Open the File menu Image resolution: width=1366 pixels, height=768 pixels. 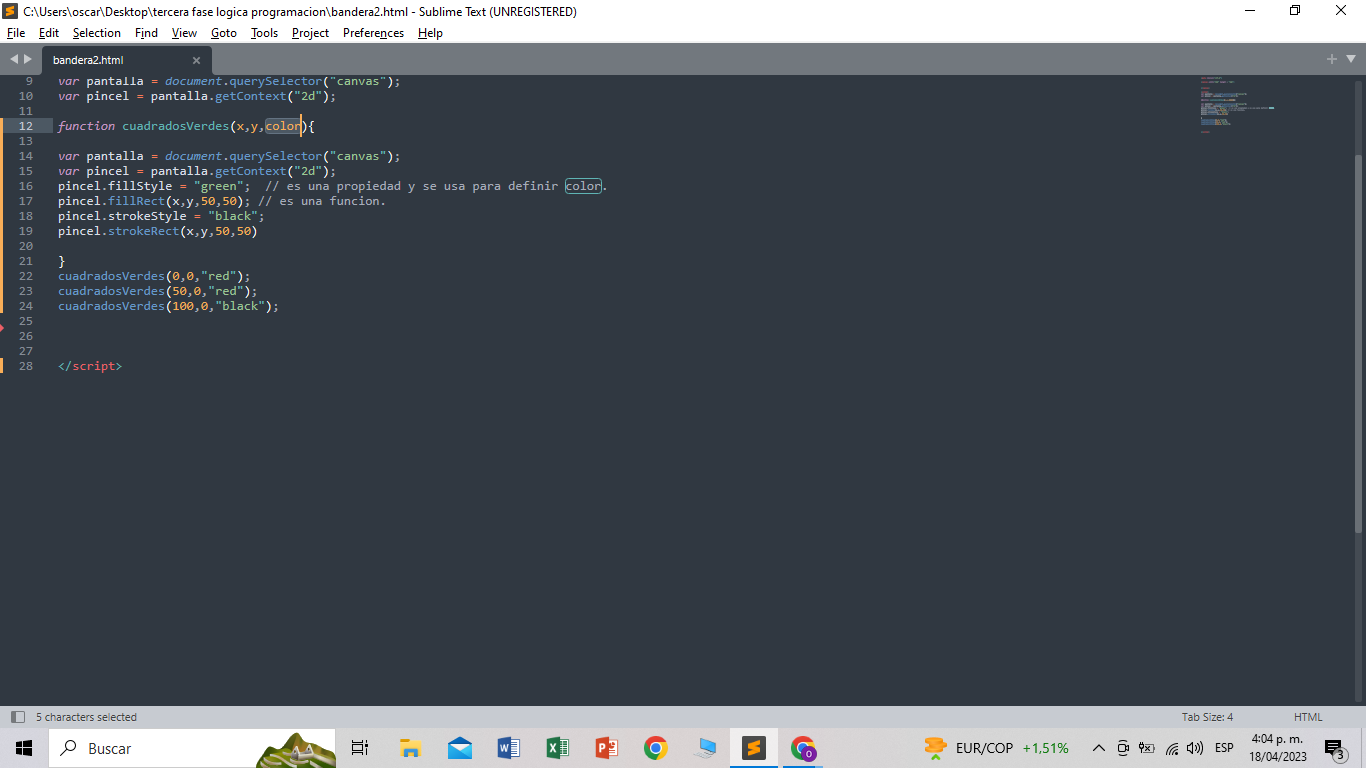point(16,33)
